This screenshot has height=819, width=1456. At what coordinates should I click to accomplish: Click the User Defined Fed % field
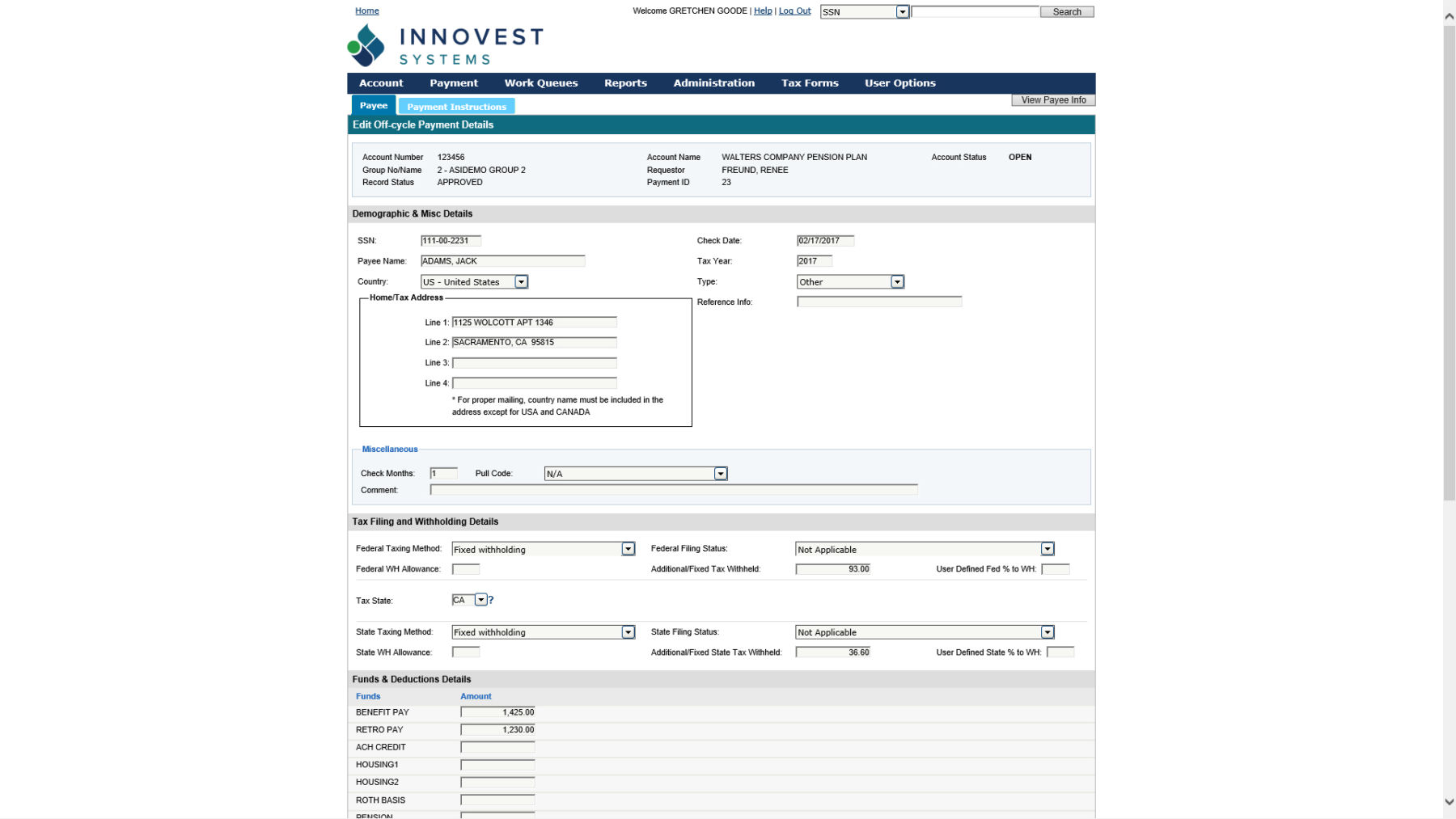(x=1055, y=569)
